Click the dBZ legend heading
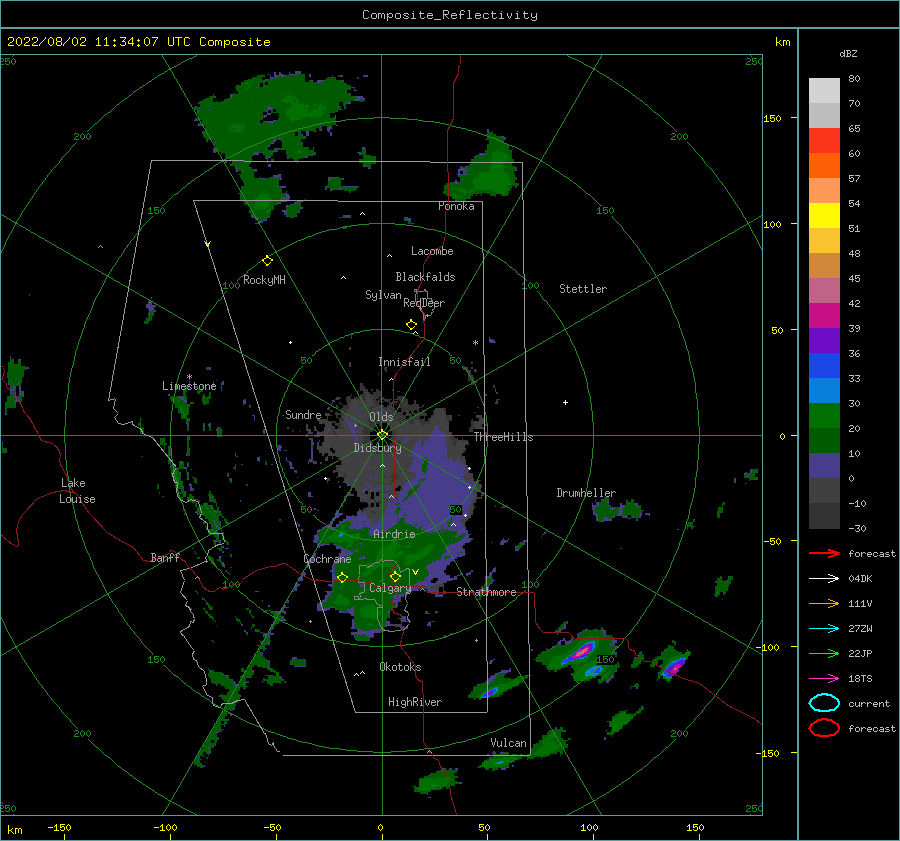Screen dimensions: 900x841 coord(848,53)
